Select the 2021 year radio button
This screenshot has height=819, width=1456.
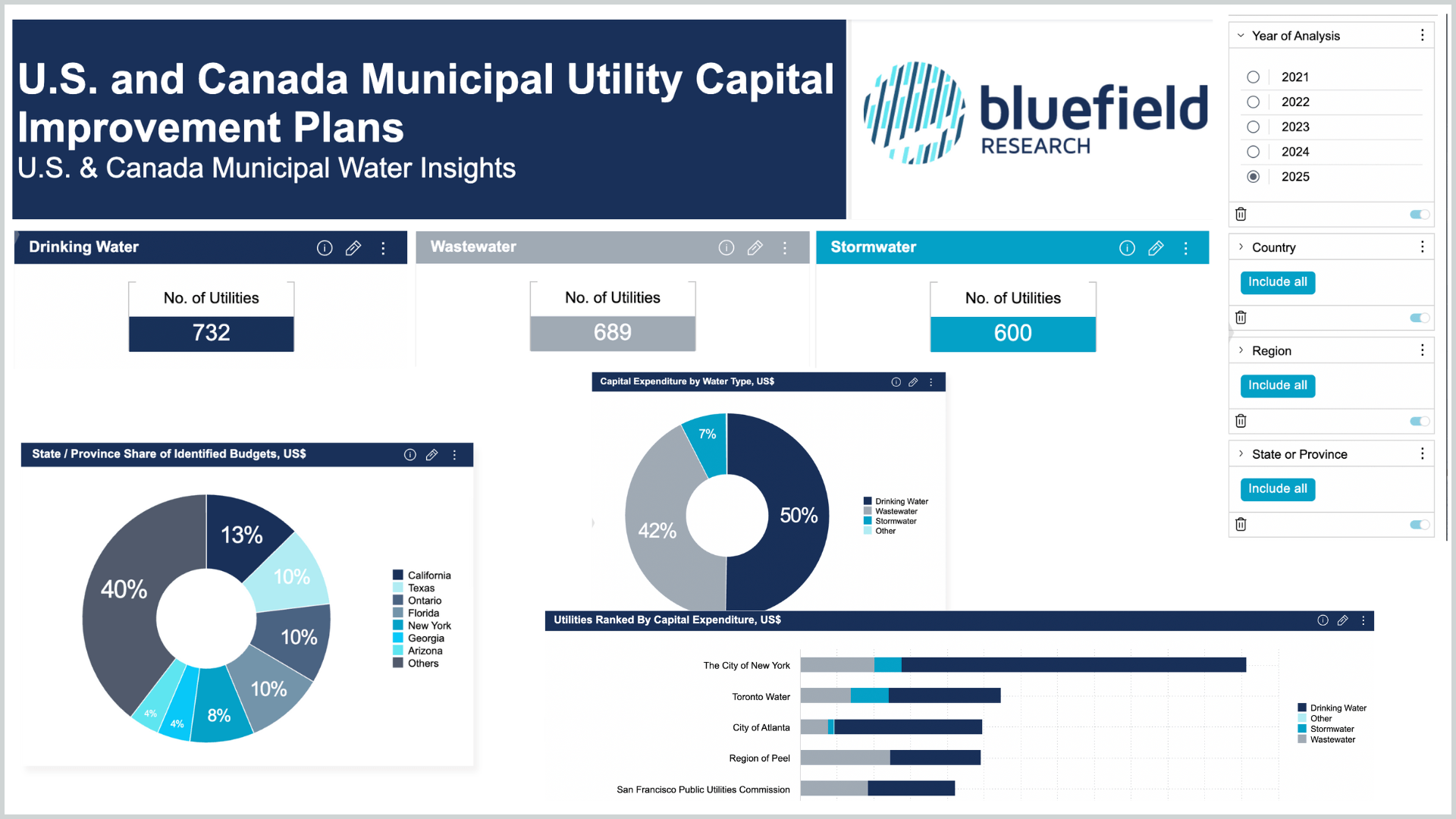coord(1253,77)
